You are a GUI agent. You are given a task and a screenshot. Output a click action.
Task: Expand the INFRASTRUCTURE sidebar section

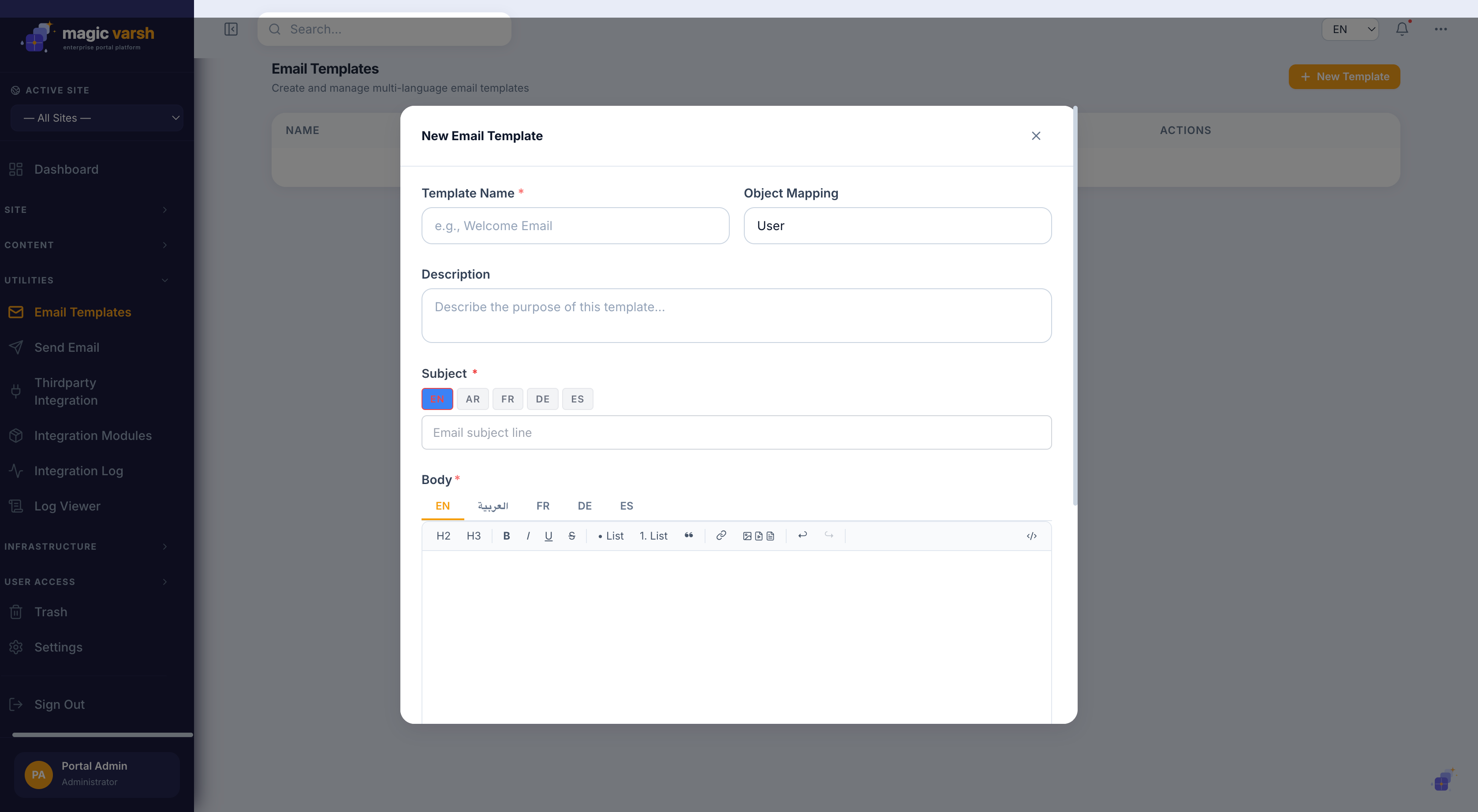coord(86,547)
